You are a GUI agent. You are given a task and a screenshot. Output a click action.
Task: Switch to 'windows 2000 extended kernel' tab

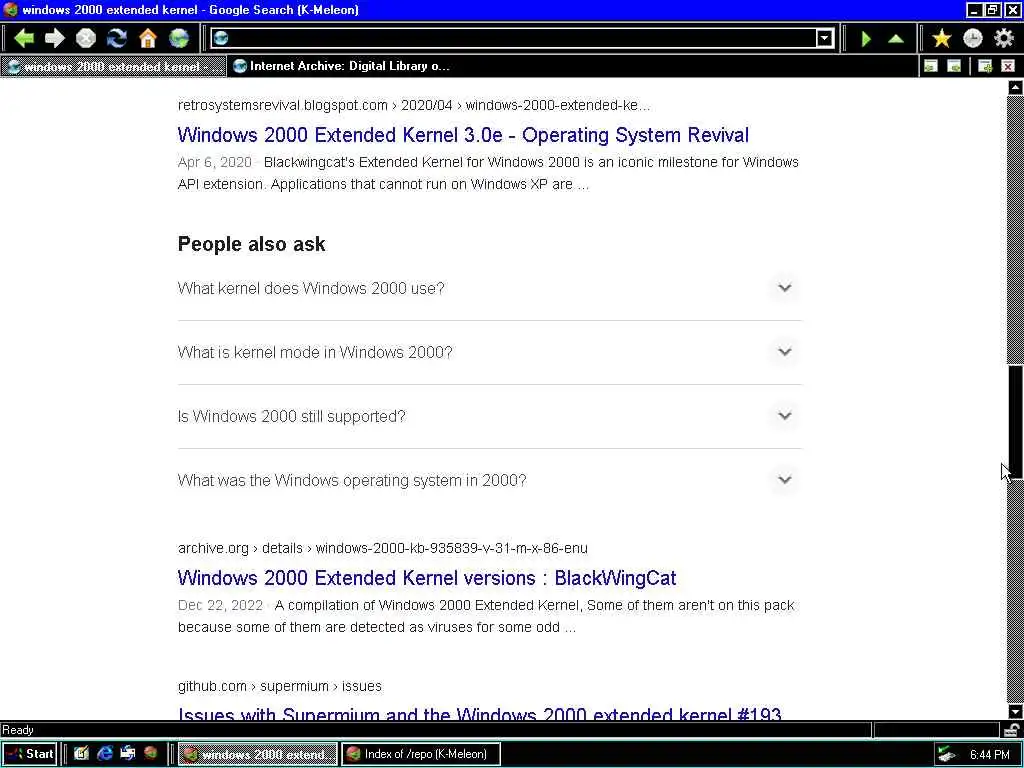coord(114,66)
